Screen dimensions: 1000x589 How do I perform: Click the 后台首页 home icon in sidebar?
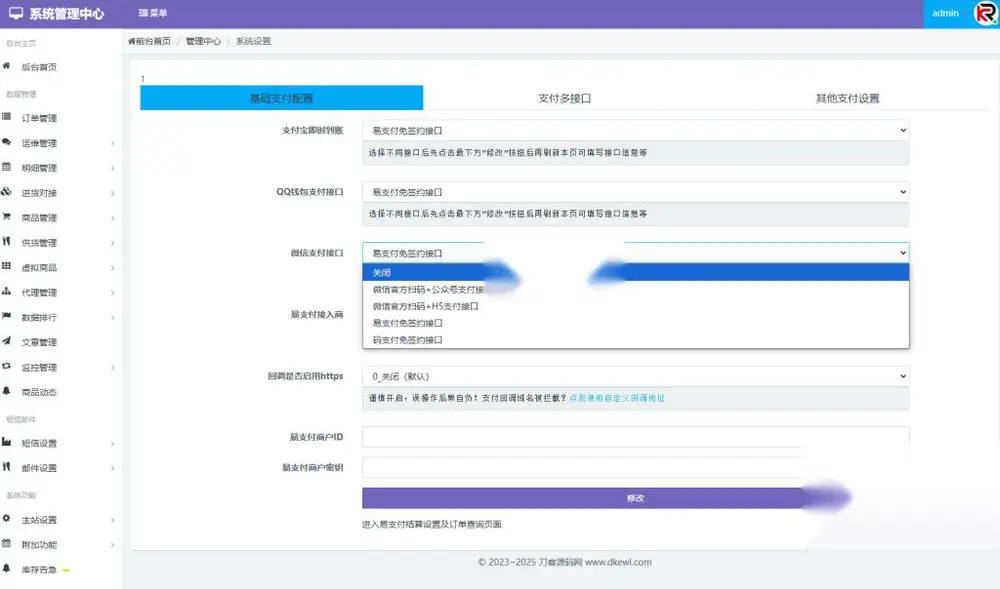(x=6, y=66)
